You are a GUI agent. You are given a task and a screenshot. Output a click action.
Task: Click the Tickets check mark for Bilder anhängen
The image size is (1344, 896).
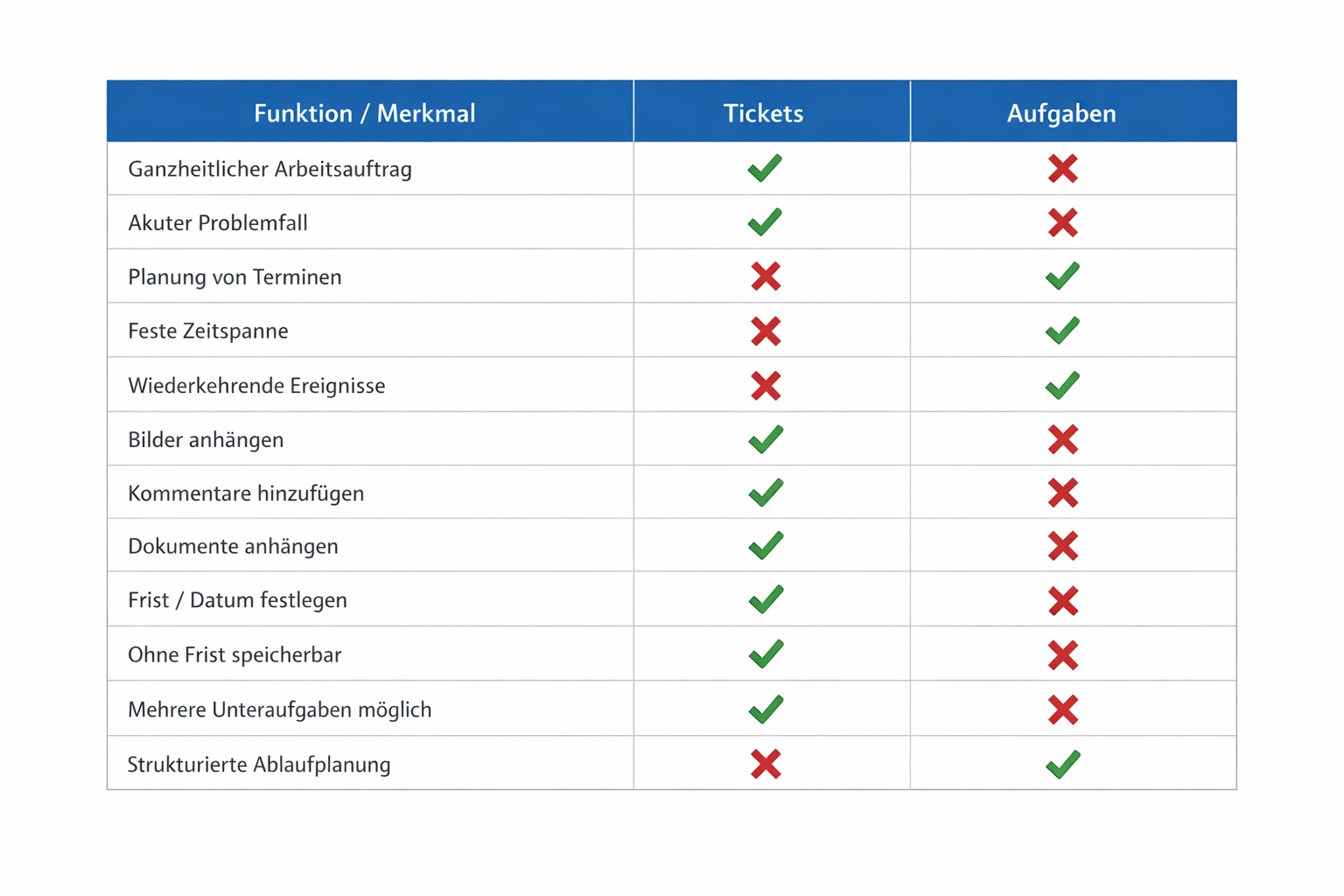click(766, 439)
